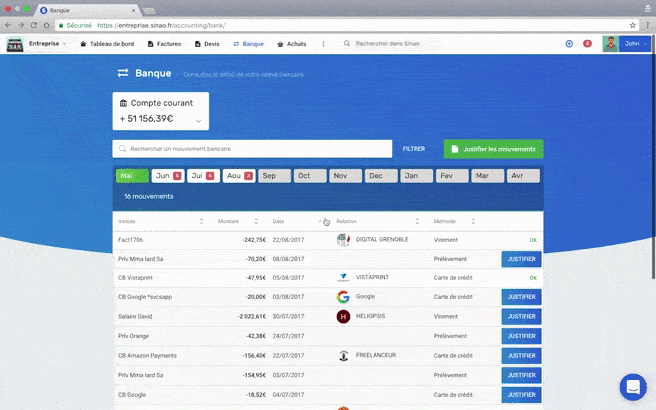The image size is (656, 410).
Task: Open the Factures menu item
Action: click(164, 44)
